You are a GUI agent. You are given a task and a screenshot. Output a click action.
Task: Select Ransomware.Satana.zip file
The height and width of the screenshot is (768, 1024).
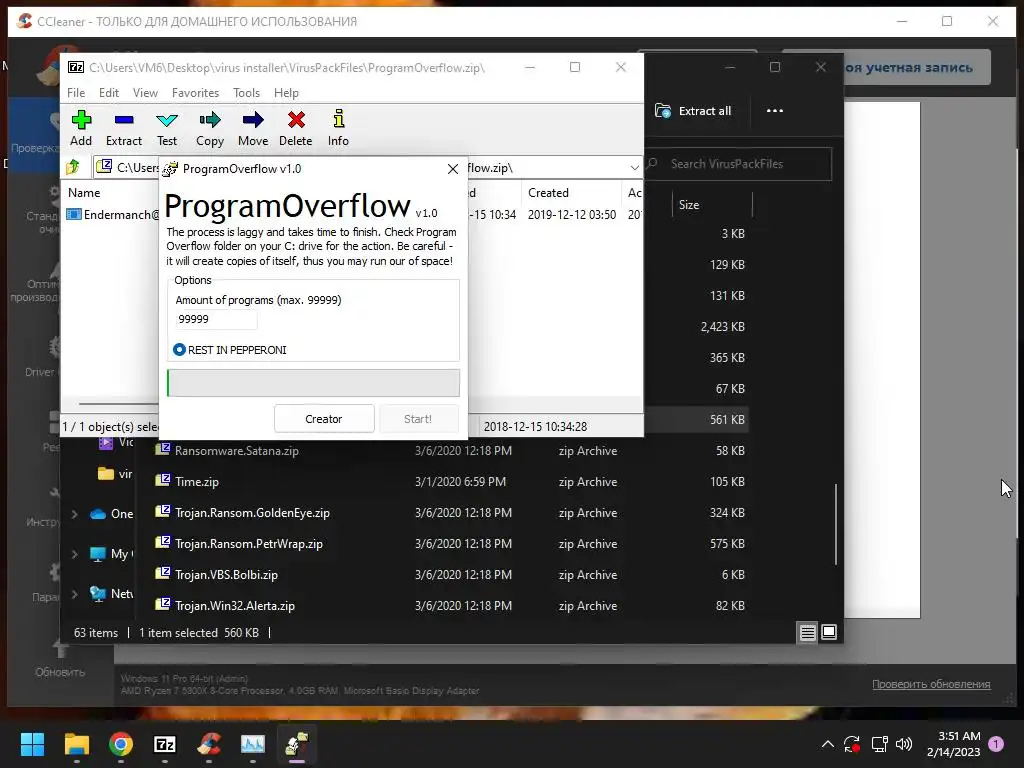pos(236,451)
